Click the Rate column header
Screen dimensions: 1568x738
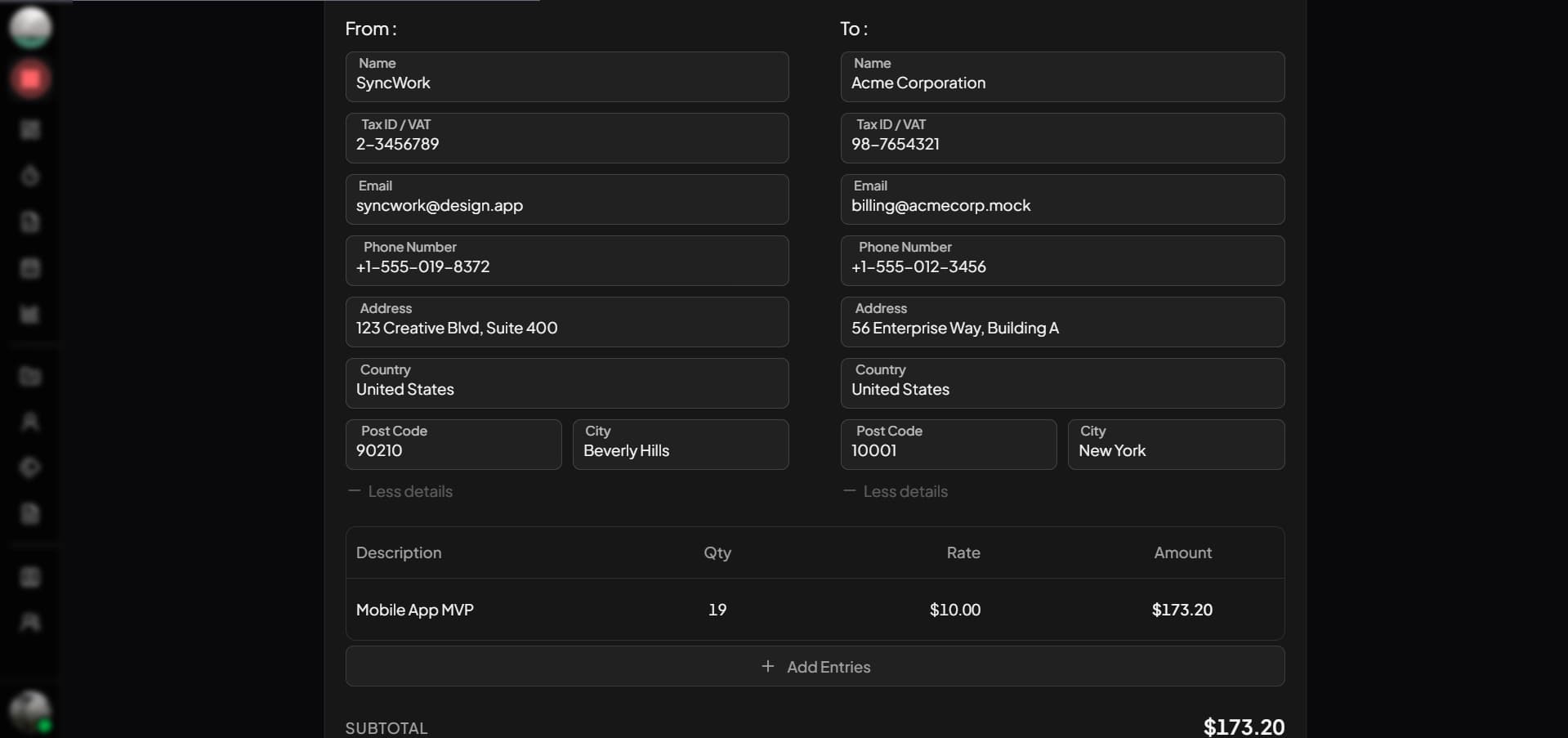(963, 552)
